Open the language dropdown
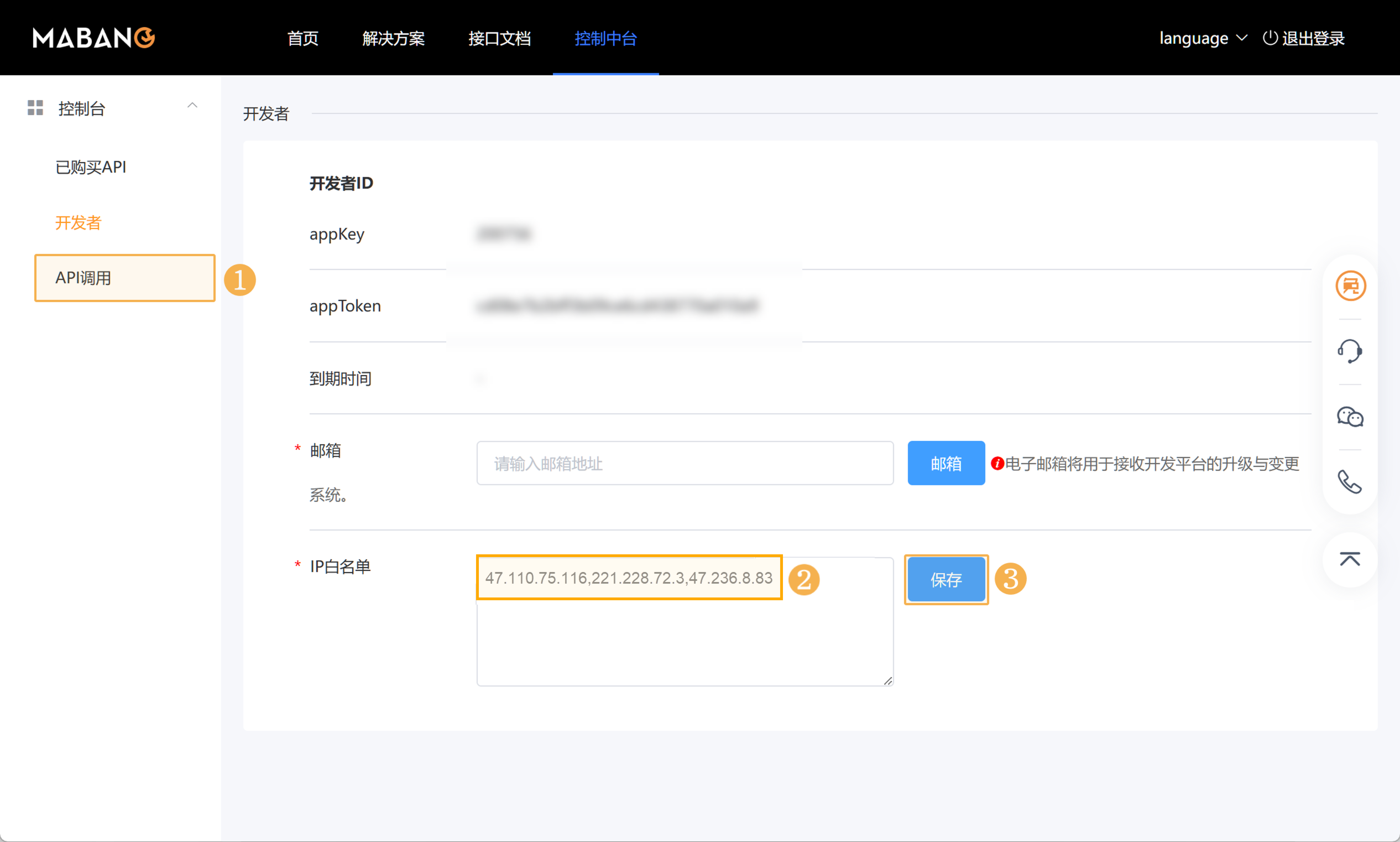The image size is (1400, 842). click(x=1203, y=38)
